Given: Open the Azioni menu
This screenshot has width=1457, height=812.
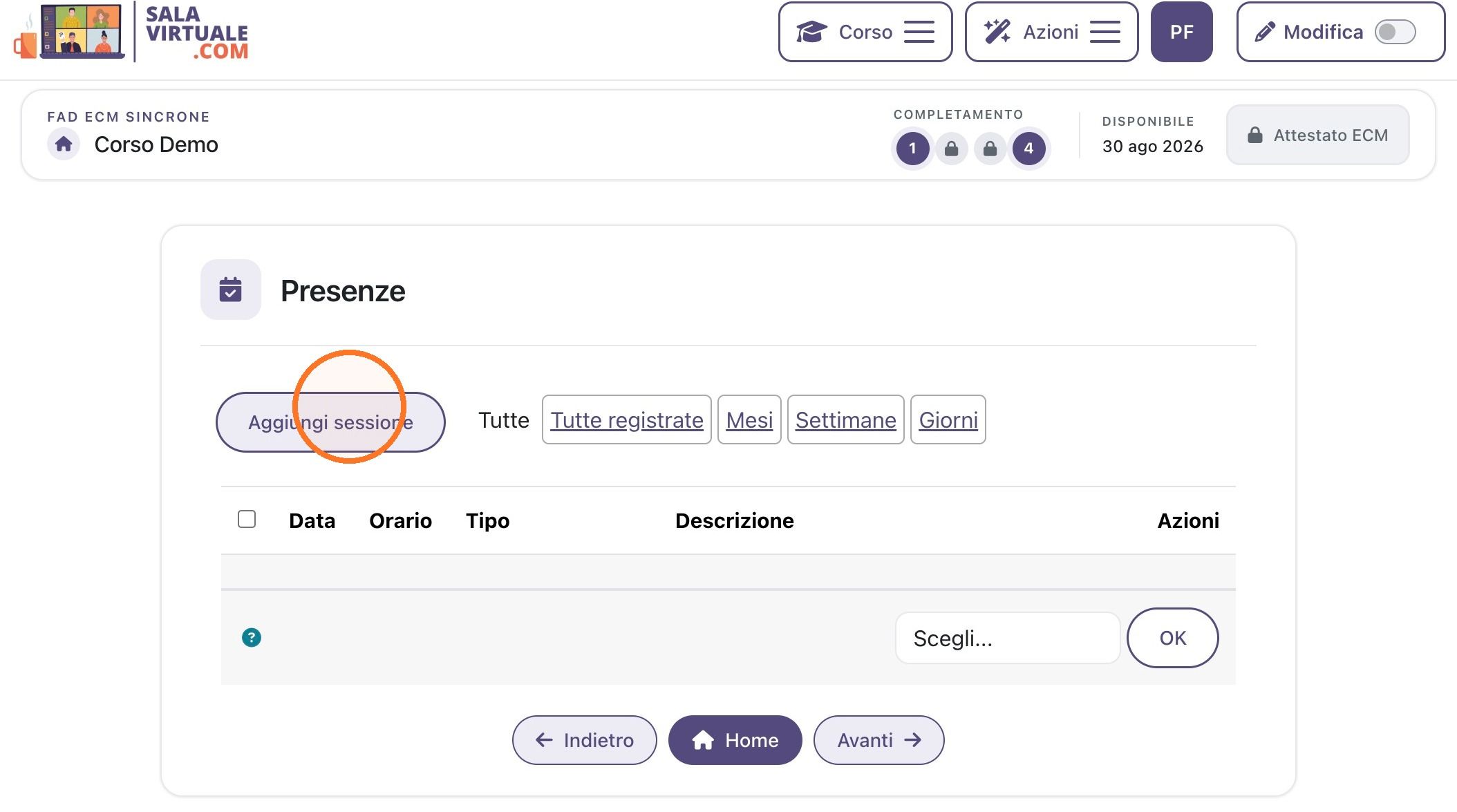Looking at the screenshot, I should (x=1051, y=32).
